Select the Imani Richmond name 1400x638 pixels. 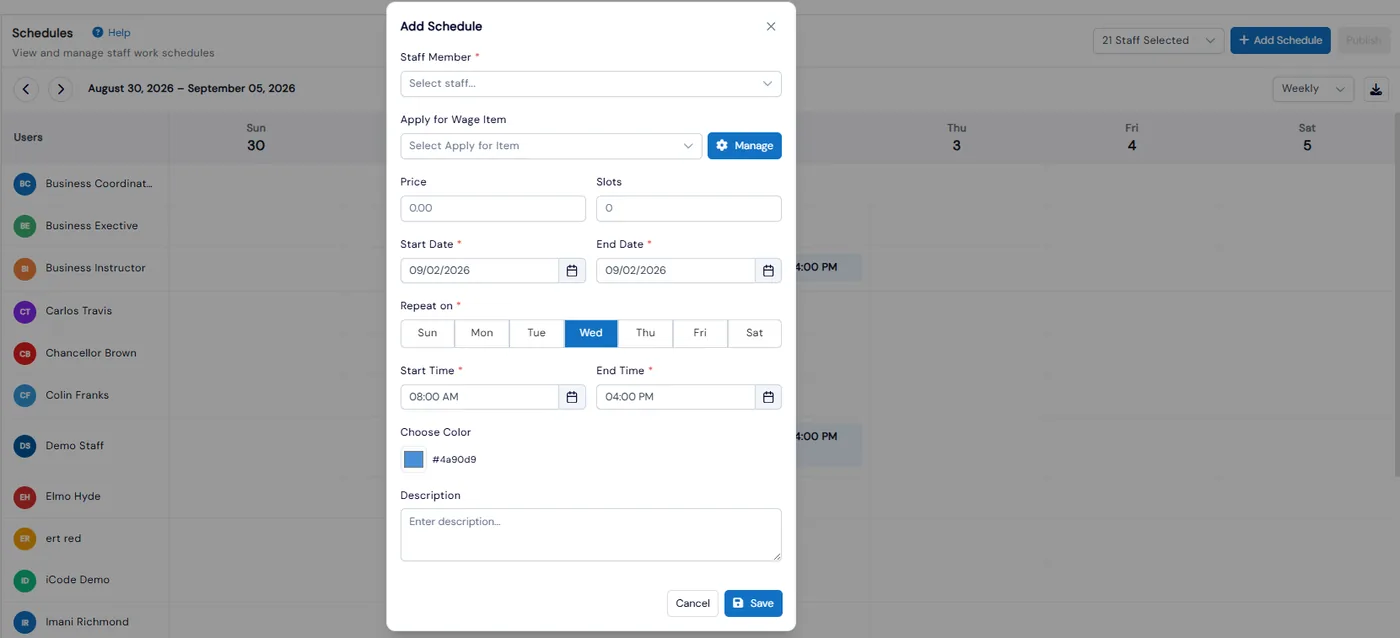click(87, 622)
